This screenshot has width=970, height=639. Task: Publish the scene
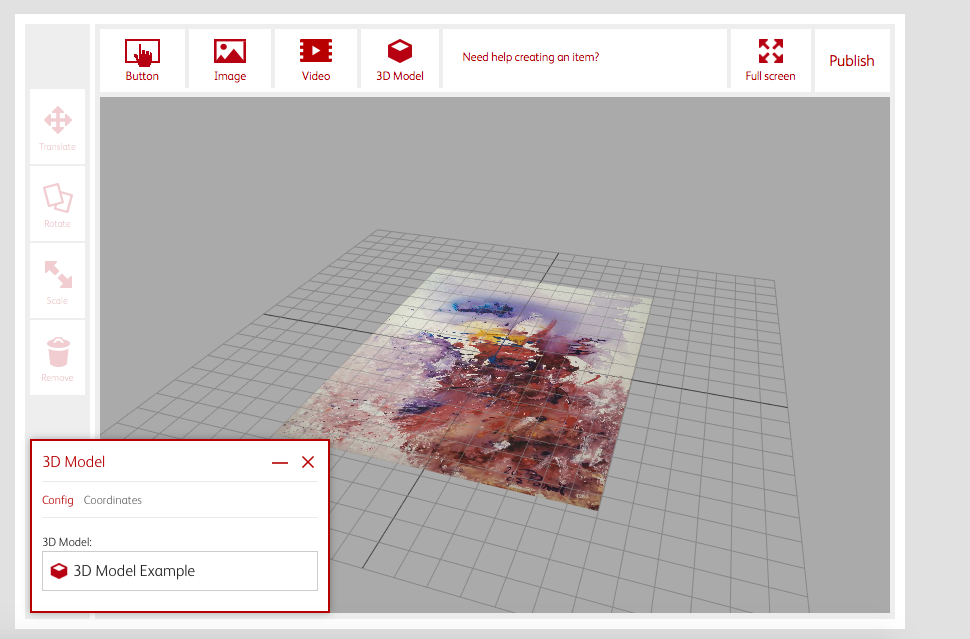tap(852, 61)
